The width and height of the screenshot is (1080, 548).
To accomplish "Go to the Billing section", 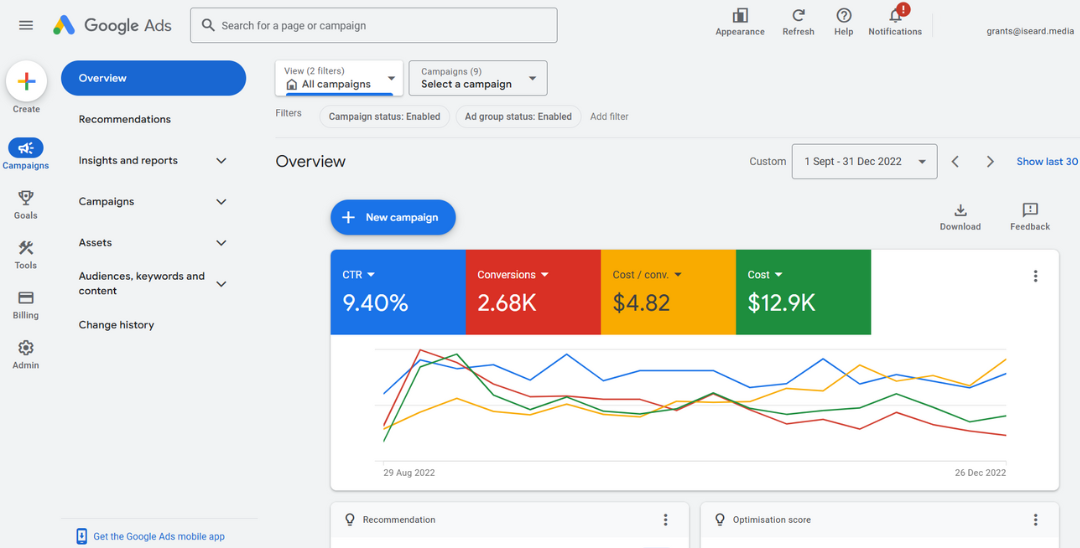I will pos(26,298).
